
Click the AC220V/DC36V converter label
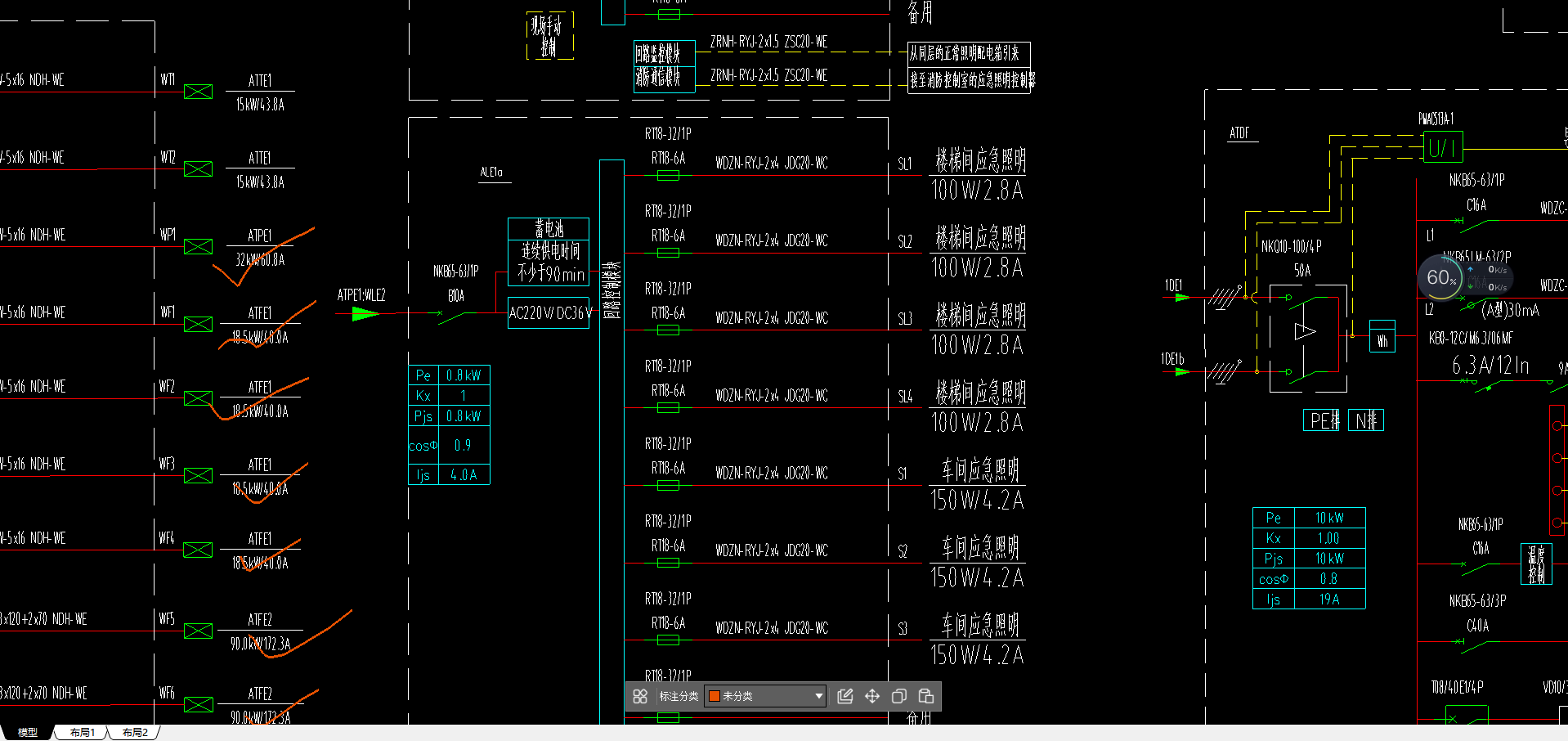point(549,313)
